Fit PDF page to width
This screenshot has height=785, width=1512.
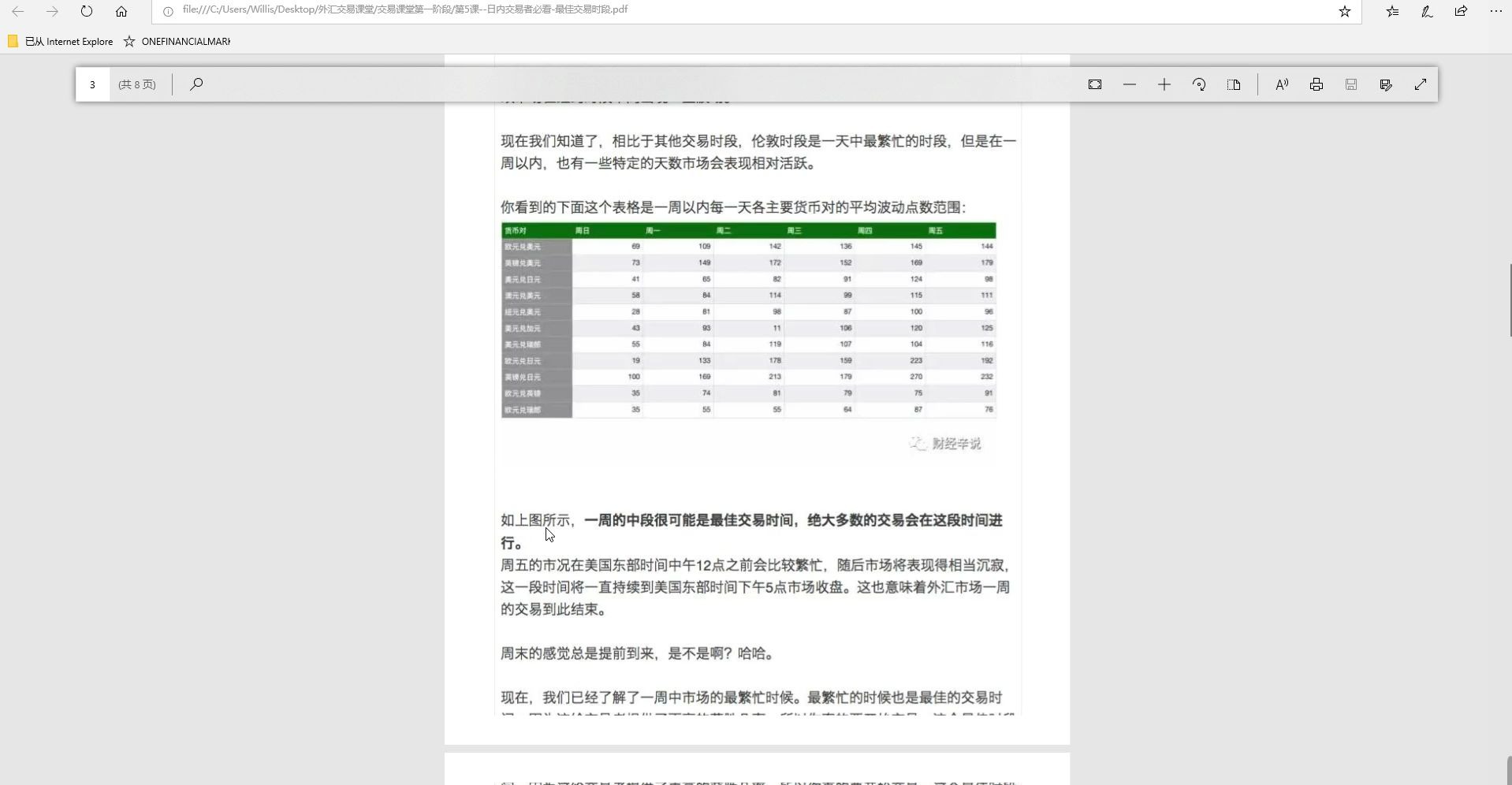[x=1095, y=84]
